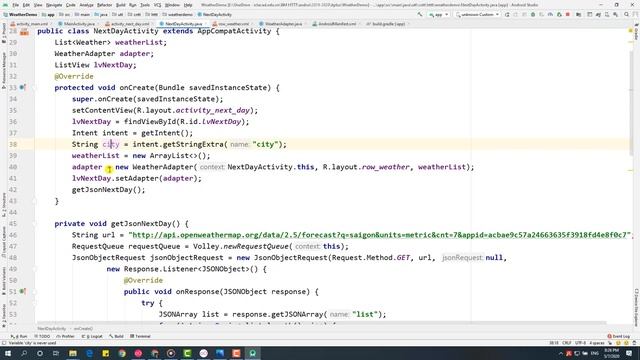
Task: Click the UTF-8 encoding in status bar
Action: [x=580, y=343]
